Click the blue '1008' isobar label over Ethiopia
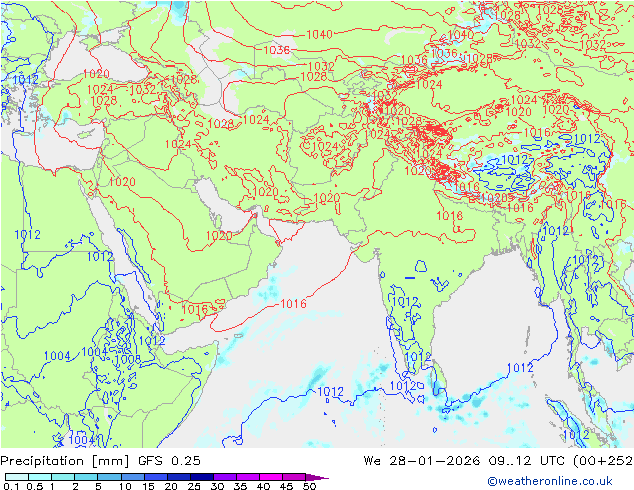 click(x=127, y=359)
